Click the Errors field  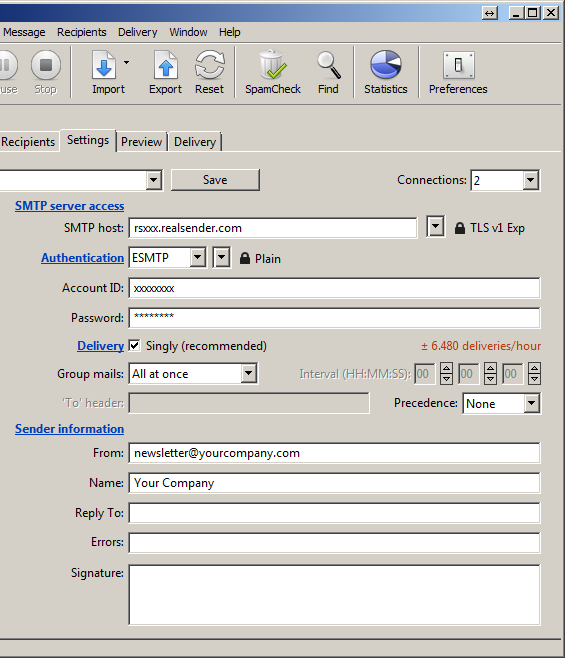(334, 543)
